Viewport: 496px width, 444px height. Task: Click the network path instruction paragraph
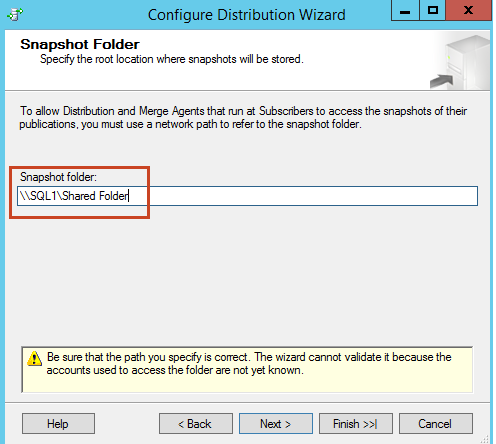[243, 117]
